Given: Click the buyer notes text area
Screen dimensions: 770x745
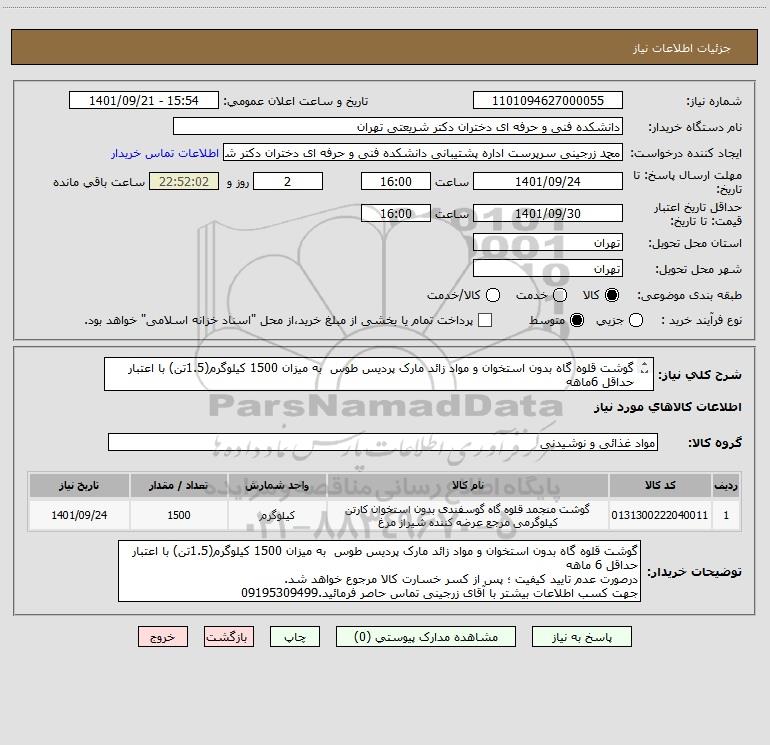Looking at the screenshot, I should point(379,571).
